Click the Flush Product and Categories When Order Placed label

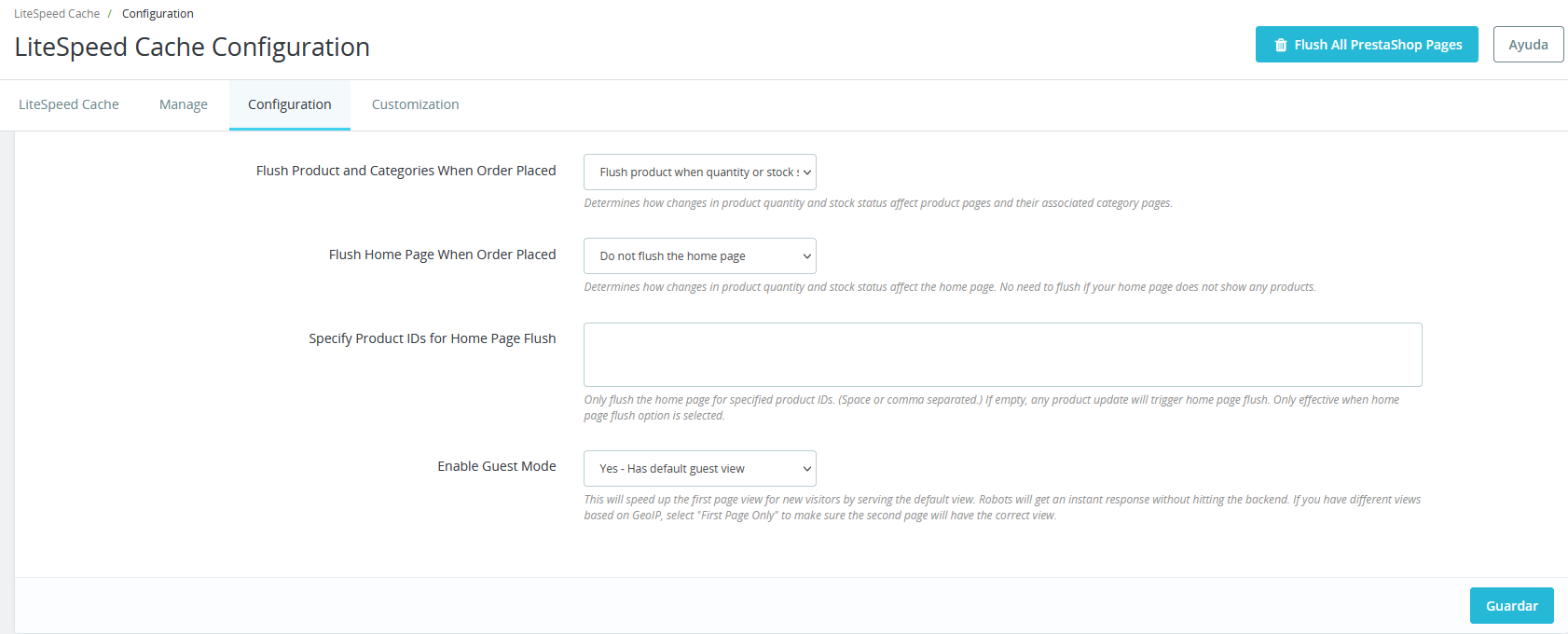tap(406, 171)
